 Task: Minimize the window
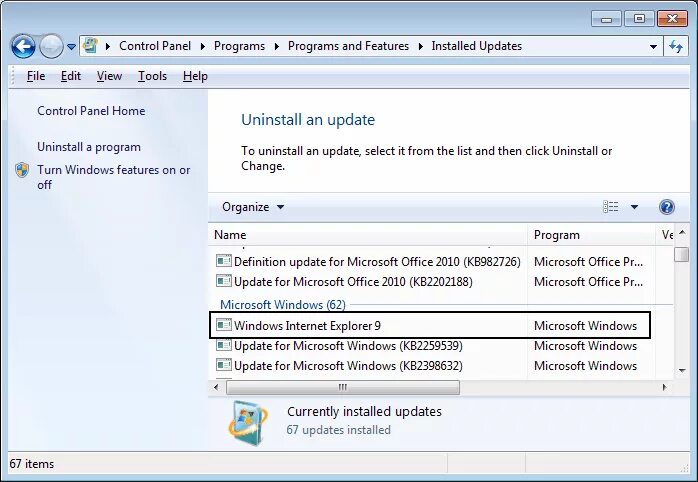pos(606,19)
